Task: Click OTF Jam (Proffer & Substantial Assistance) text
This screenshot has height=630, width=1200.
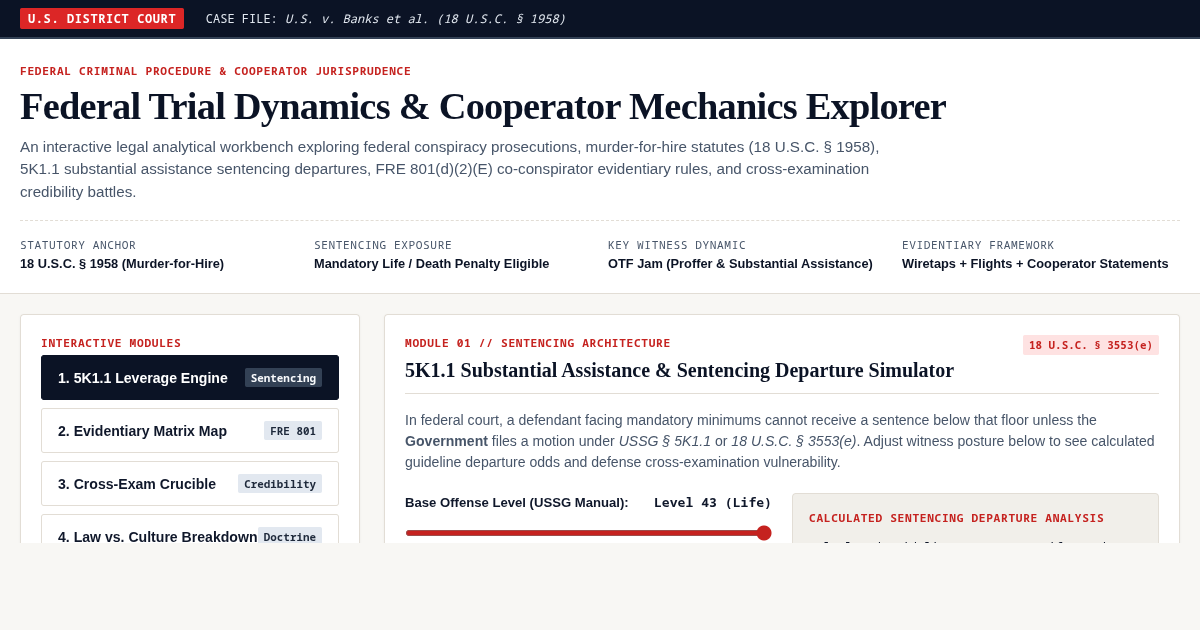Action: pyautogui.click(x=740, y=264)
